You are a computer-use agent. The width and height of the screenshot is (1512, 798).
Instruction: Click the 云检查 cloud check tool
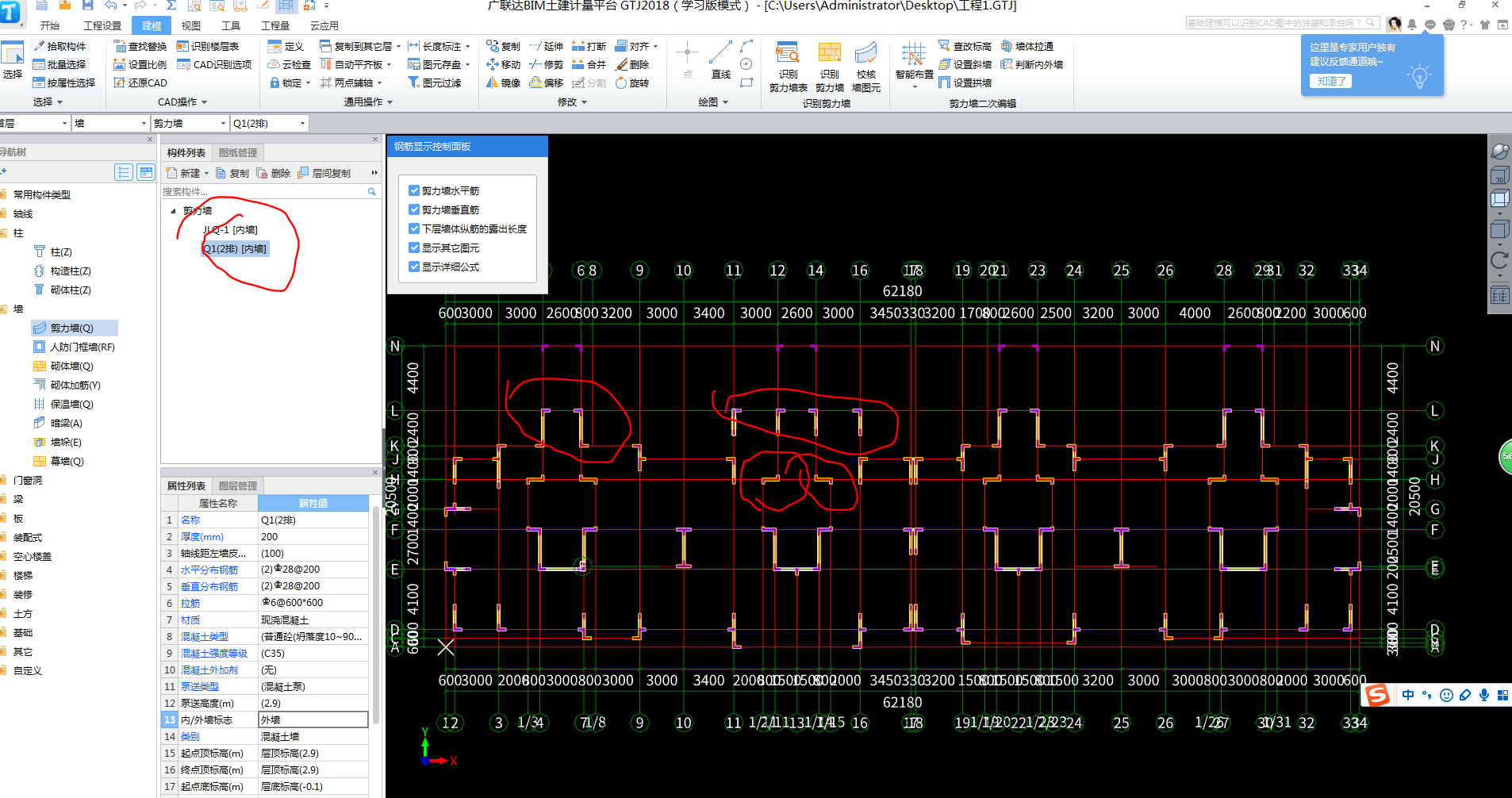tap(290, 64)
